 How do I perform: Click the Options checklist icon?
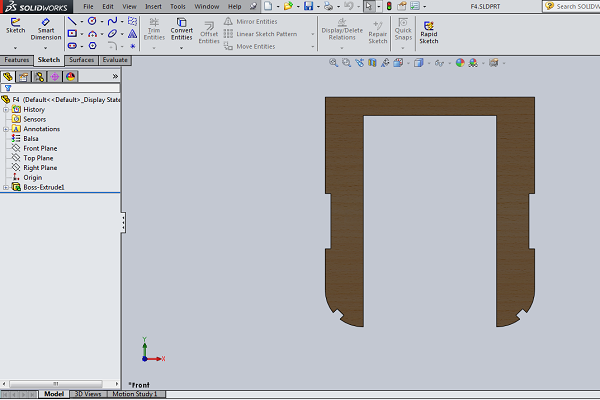pos(415,6)
